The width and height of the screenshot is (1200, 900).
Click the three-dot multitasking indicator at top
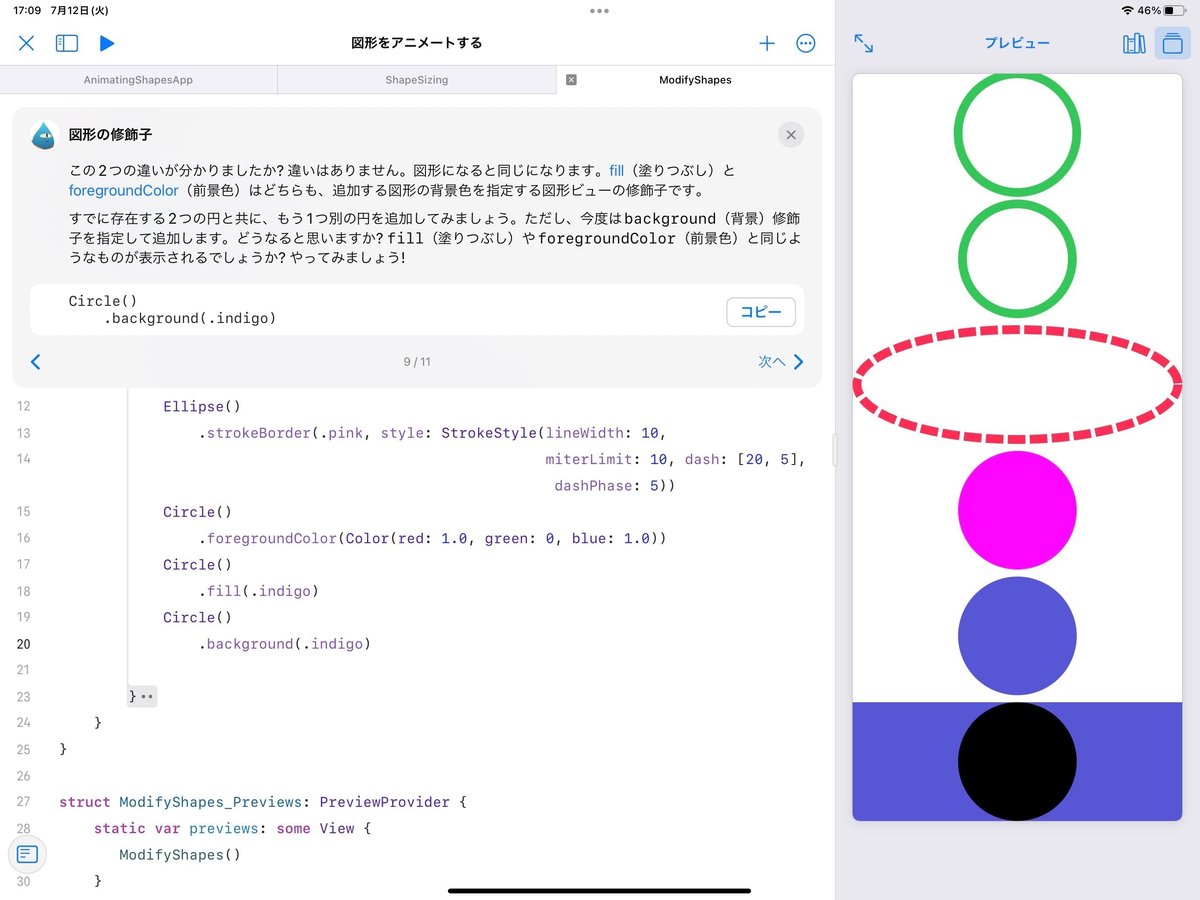point(600,11)
